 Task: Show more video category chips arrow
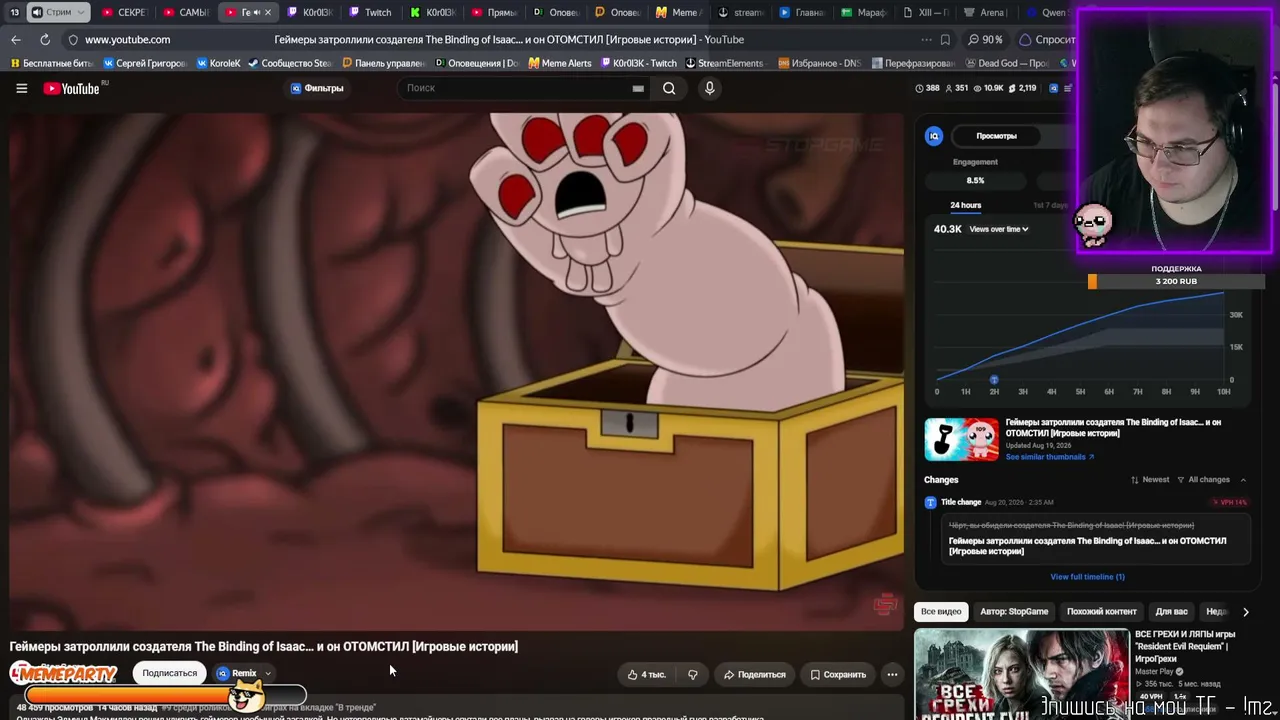1245,612
